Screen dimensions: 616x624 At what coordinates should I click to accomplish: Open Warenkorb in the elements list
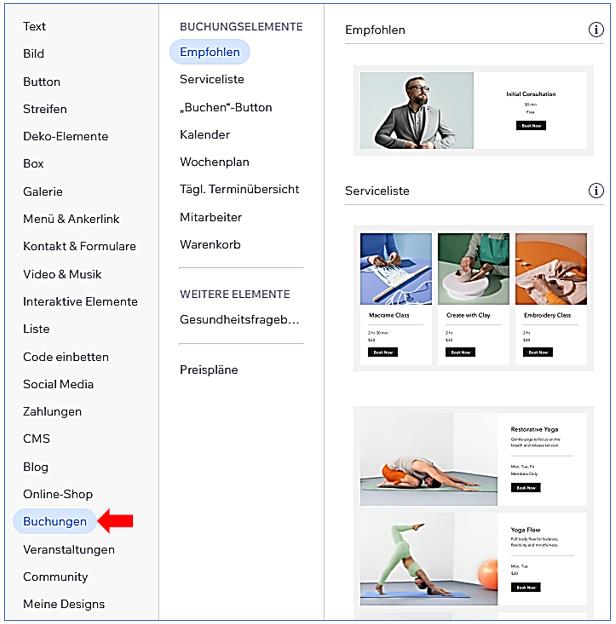pos(210,244)
